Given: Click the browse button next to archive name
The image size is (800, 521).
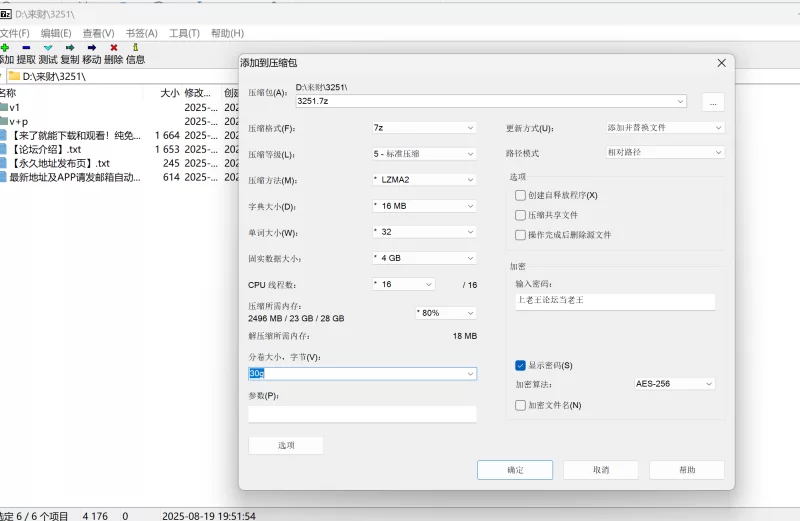Looking at the screenshot, I should (x=712, y=101).
